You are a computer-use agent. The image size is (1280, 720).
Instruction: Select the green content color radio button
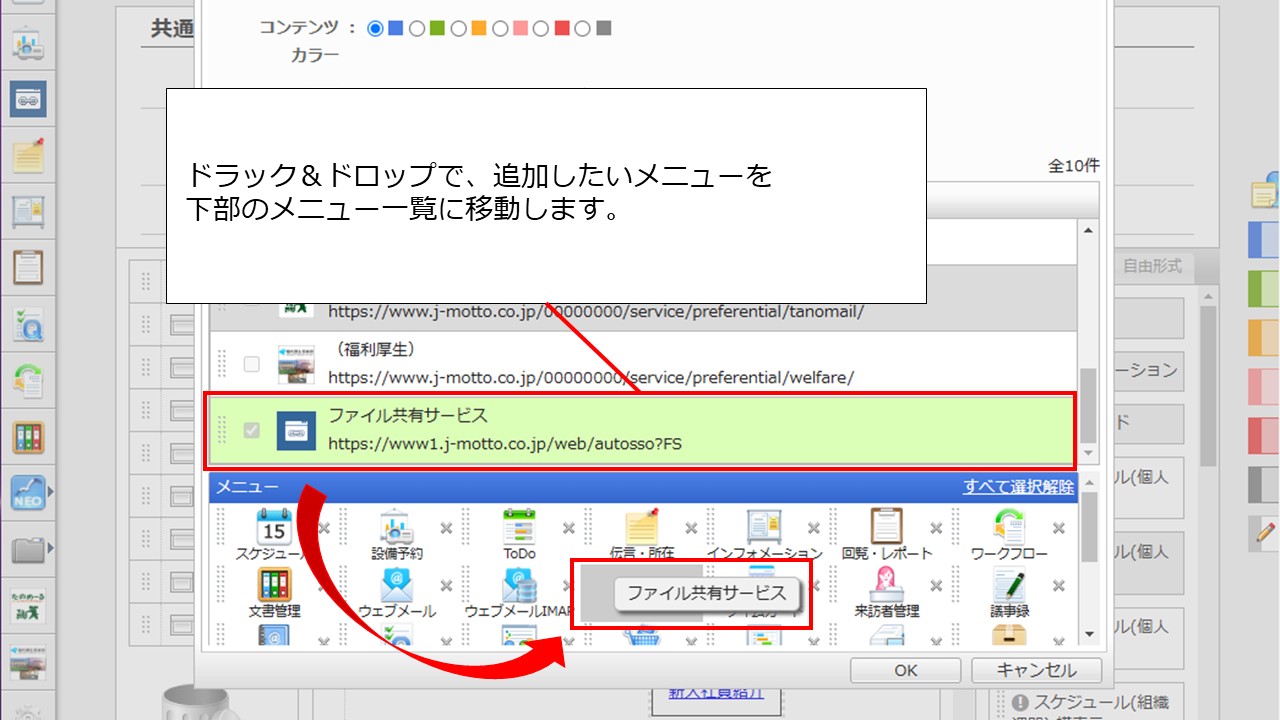coord(417,29)
